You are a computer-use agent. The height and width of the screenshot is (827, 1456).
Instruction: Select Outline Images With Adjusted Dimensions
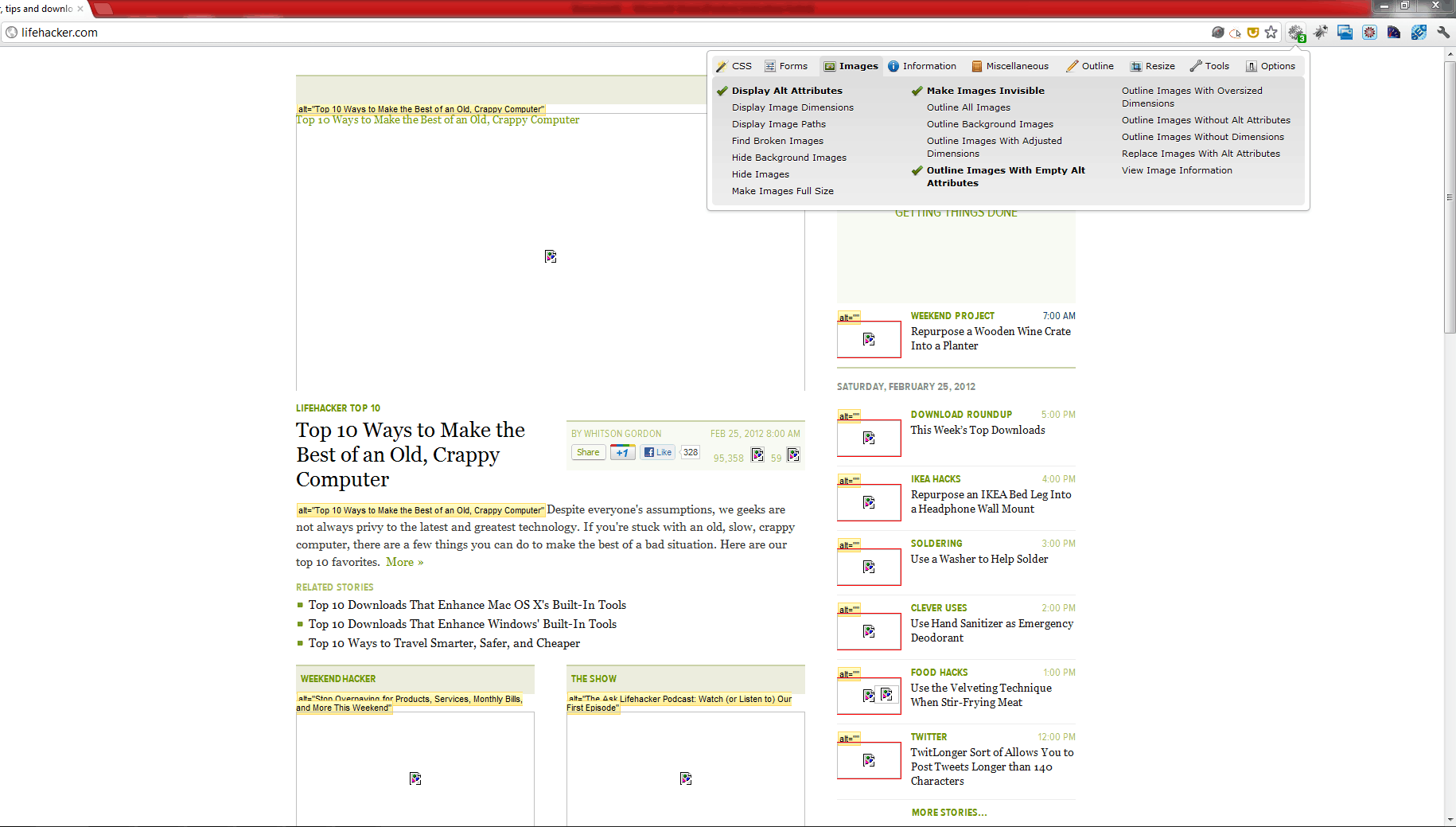[995, 147]
